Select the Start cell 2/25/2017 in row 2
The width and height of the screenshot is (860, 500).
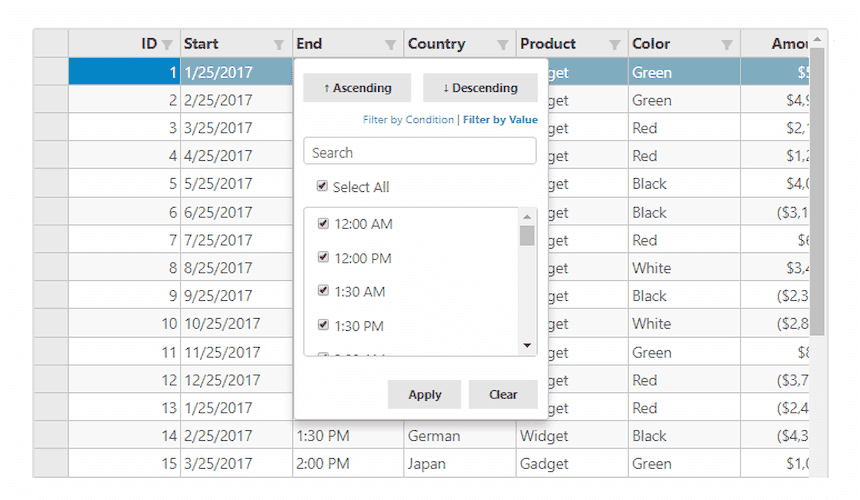click(236, 100)
